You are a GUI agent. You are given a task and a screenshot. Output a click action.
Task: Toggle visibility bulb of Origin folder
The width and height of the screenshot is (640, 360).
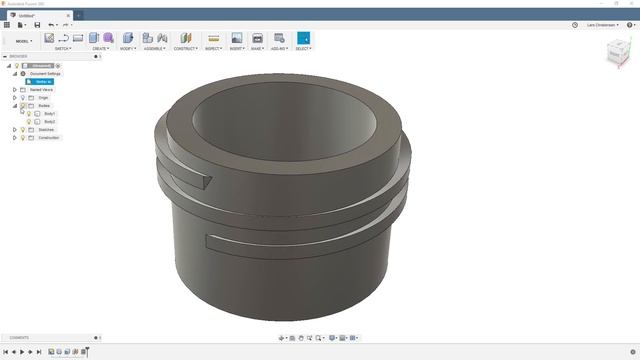[x=23, y=98]
